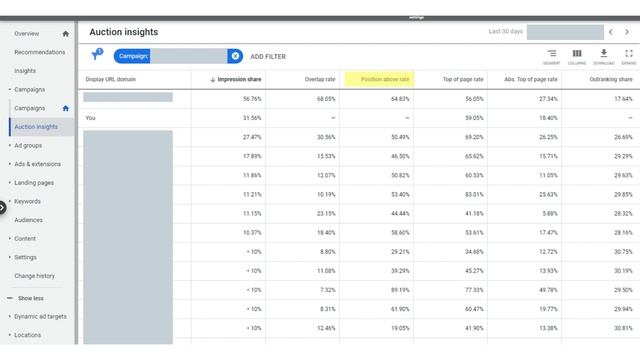Select Auction insights in the sidebar
Image resolution: width=640 pixels, height=360 pixels.
click(36, 127)
